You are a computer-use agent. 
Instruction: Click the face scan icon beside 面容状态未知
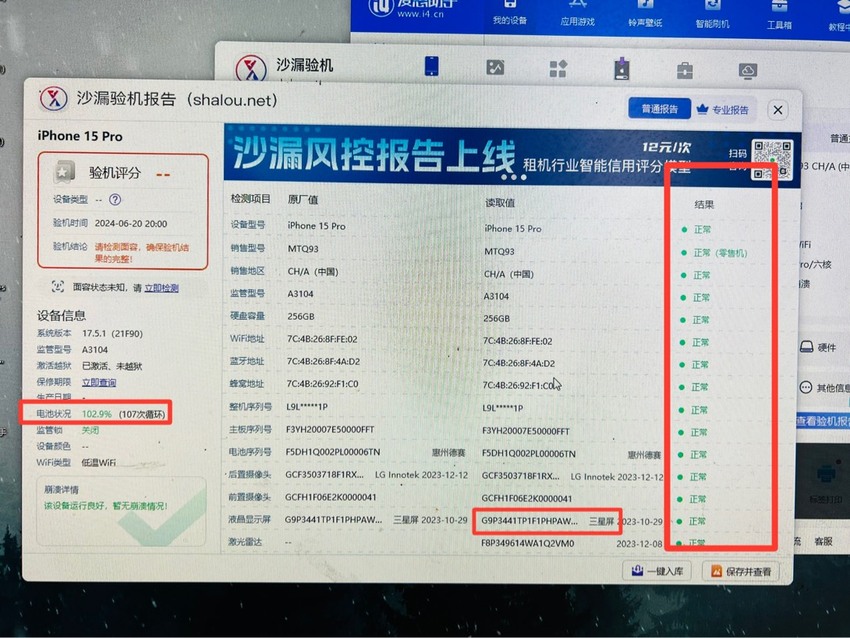click(x=57, y=286)
